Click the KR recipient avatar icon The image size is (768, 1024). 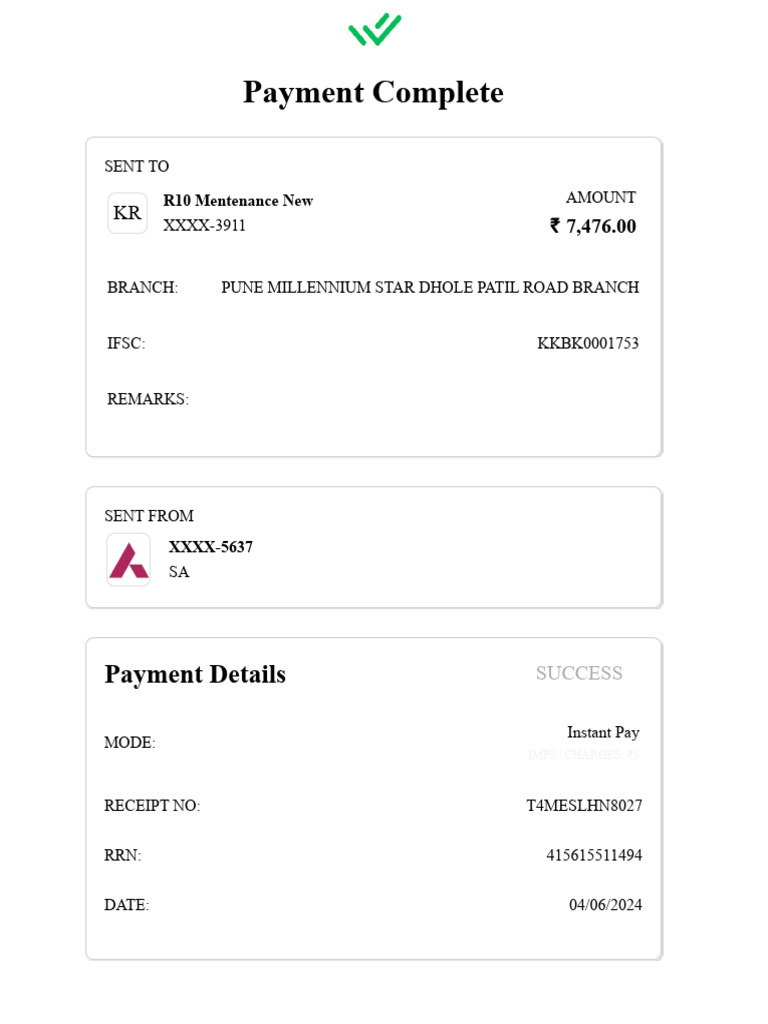point(127,213)
